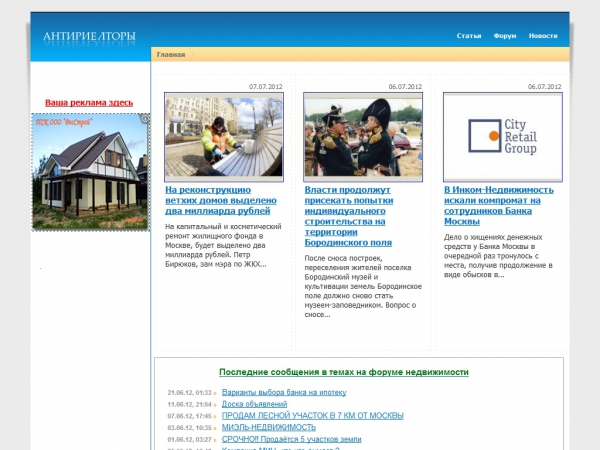Open forum topic 'Доска объявлений'
600x450 pixels.
pyautogui.click(x=254, y=404)
